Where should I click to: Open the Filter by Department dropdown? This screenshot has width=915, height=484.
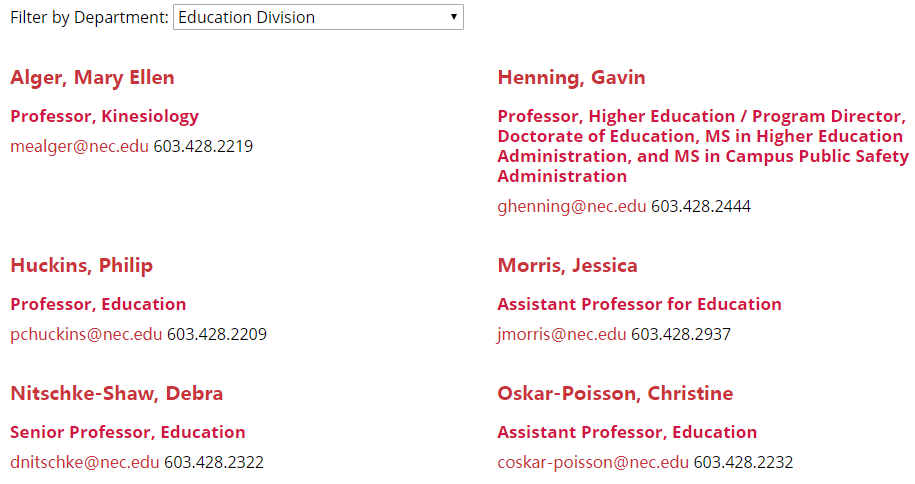(318, 17)
